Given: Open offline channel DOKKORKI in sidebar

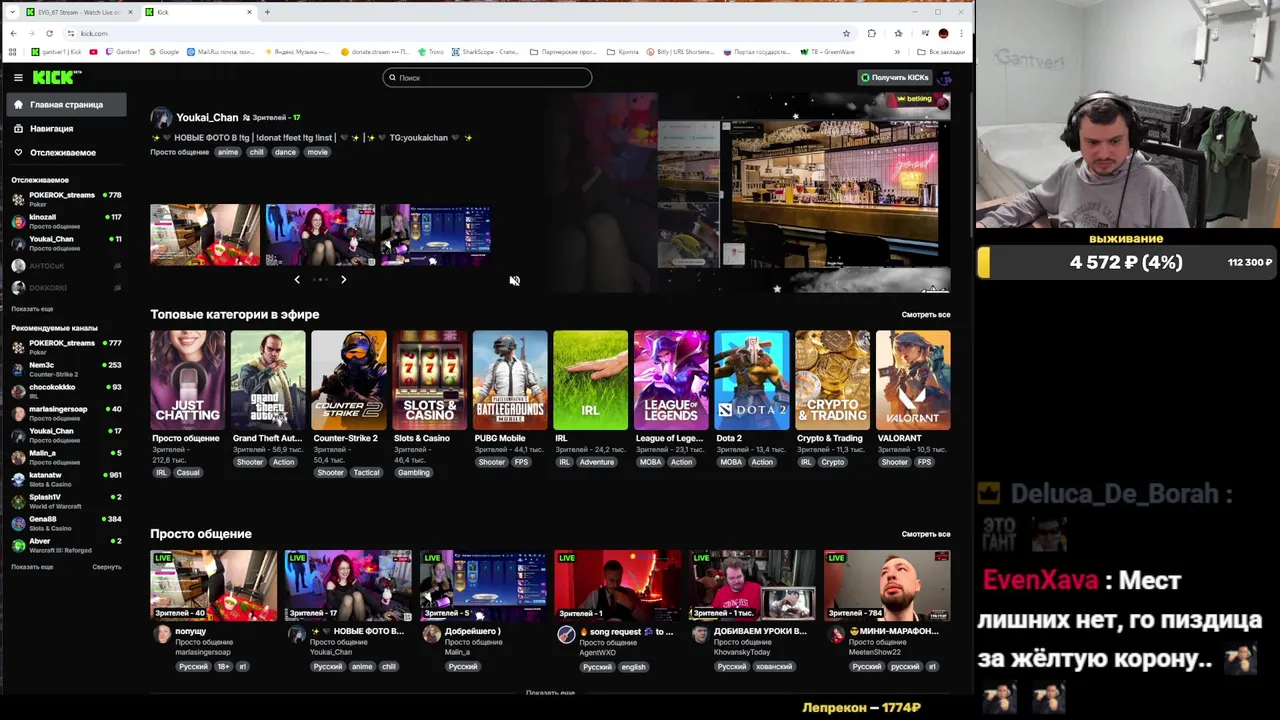Looking at the screenshot, I should click(66, 288).
